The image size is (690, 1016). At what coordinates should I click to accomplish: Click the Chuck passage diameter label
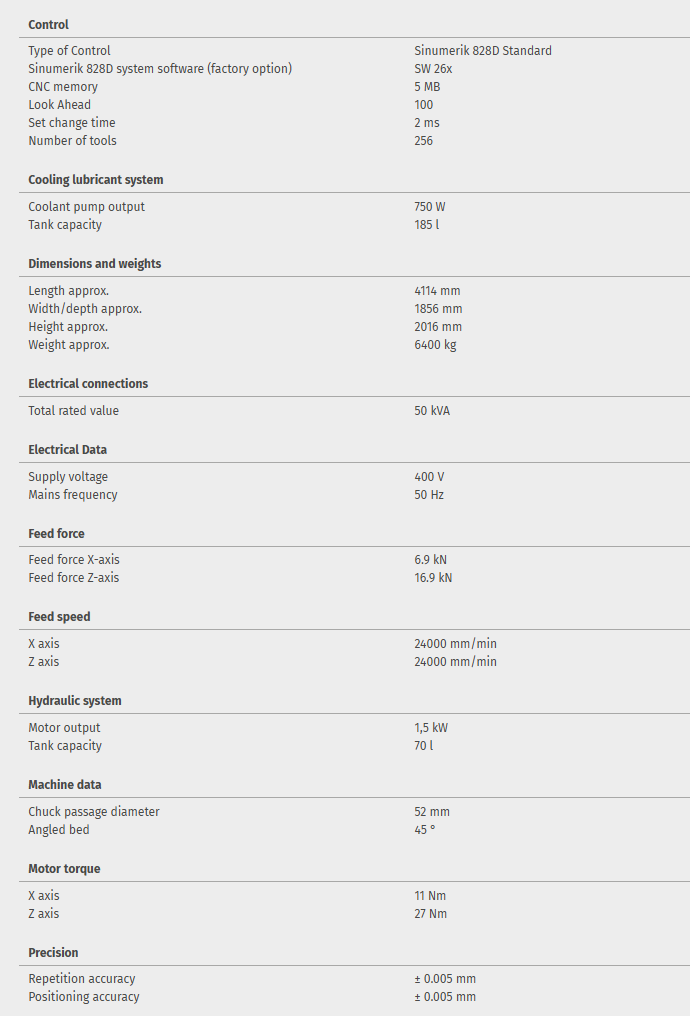(x=94, y=812)
